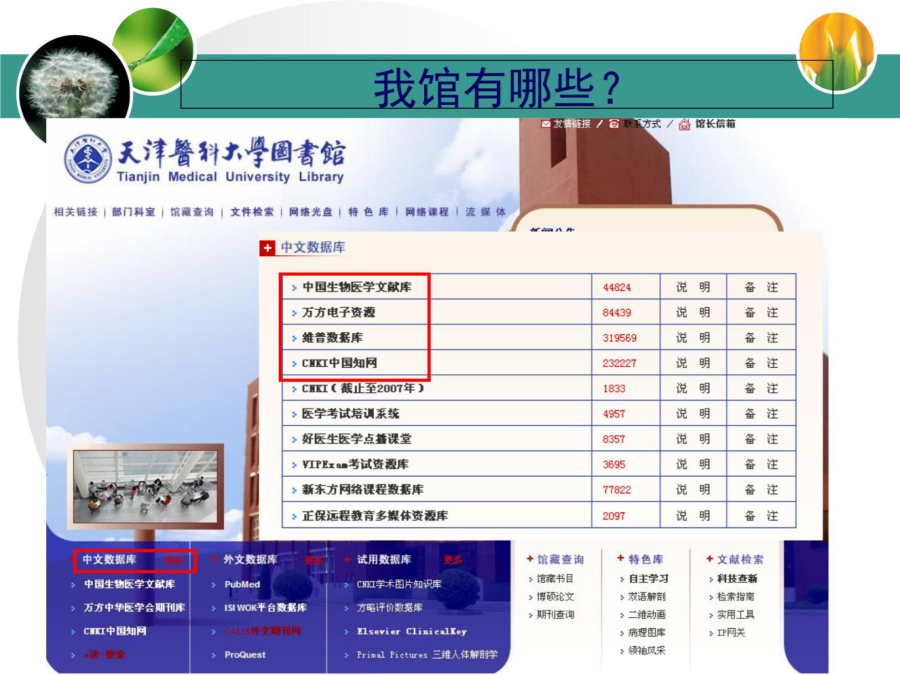
Task: Click 说明 for 中国生物医学文献库 row
Action: (693, 287)
